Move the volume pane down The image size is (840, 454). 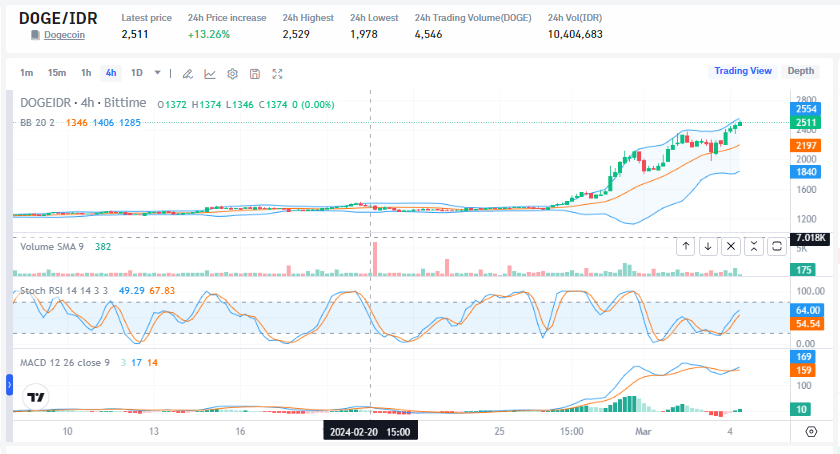(x=708, y=246)
